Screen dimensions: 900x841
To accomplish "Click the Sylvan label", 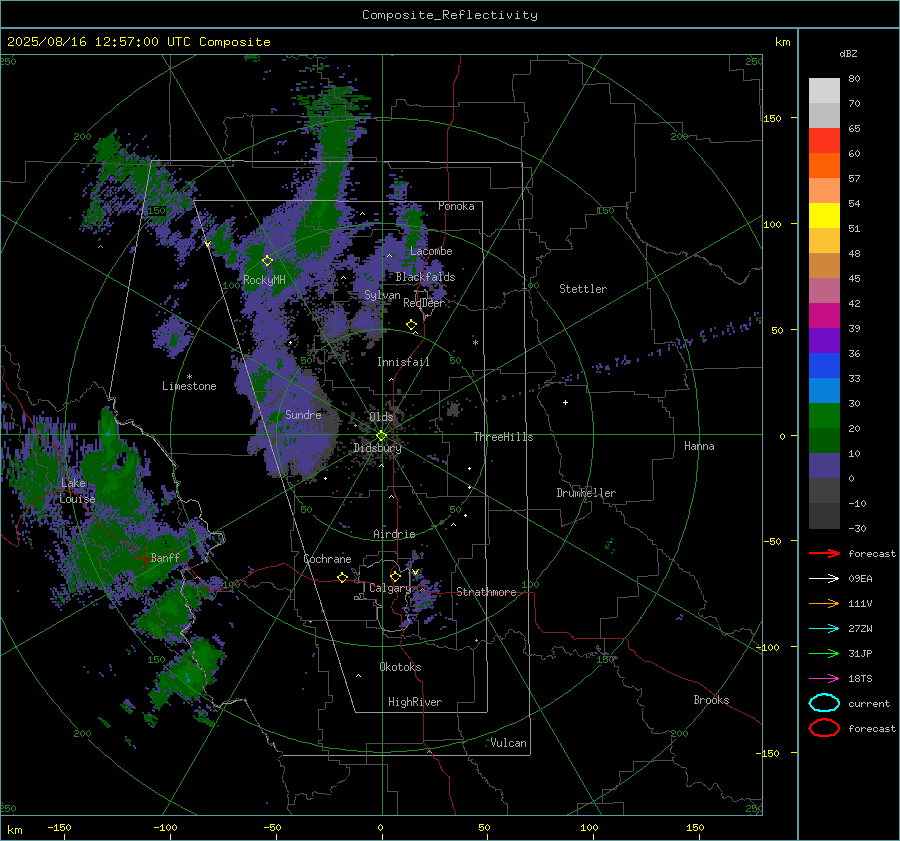I will click(382, 295).
